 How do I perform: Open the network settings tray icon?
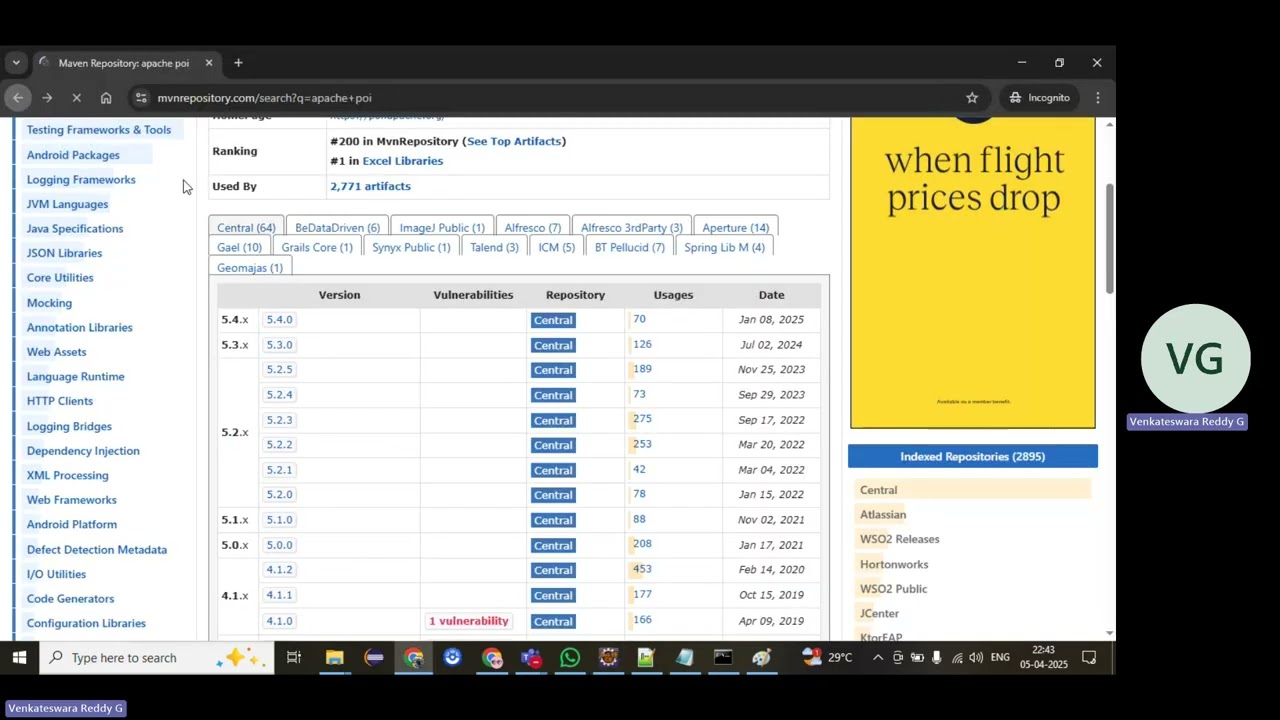957,658
